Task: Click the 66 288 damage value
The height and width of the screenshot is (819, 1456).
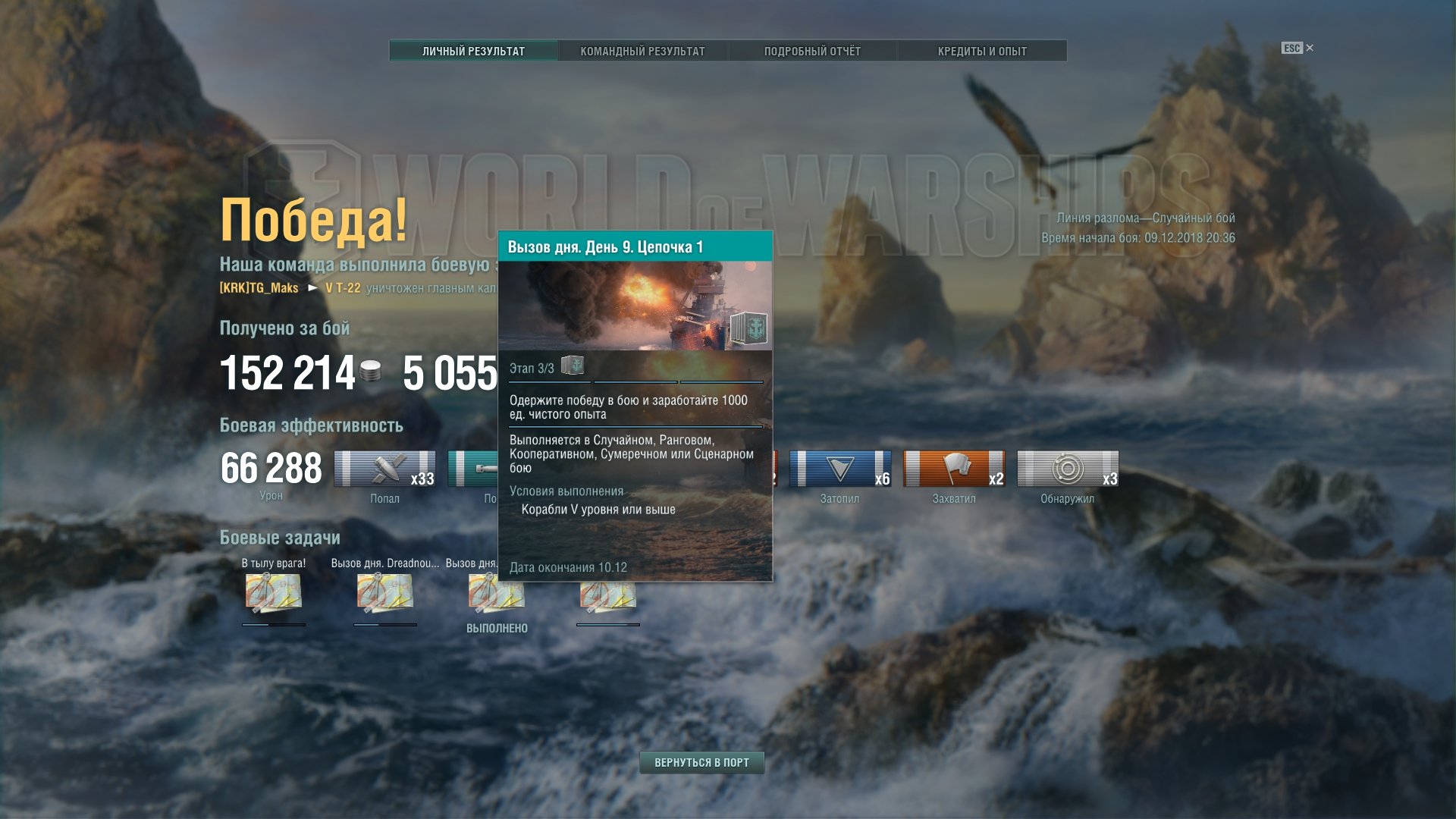Action: tap(271, 468)
